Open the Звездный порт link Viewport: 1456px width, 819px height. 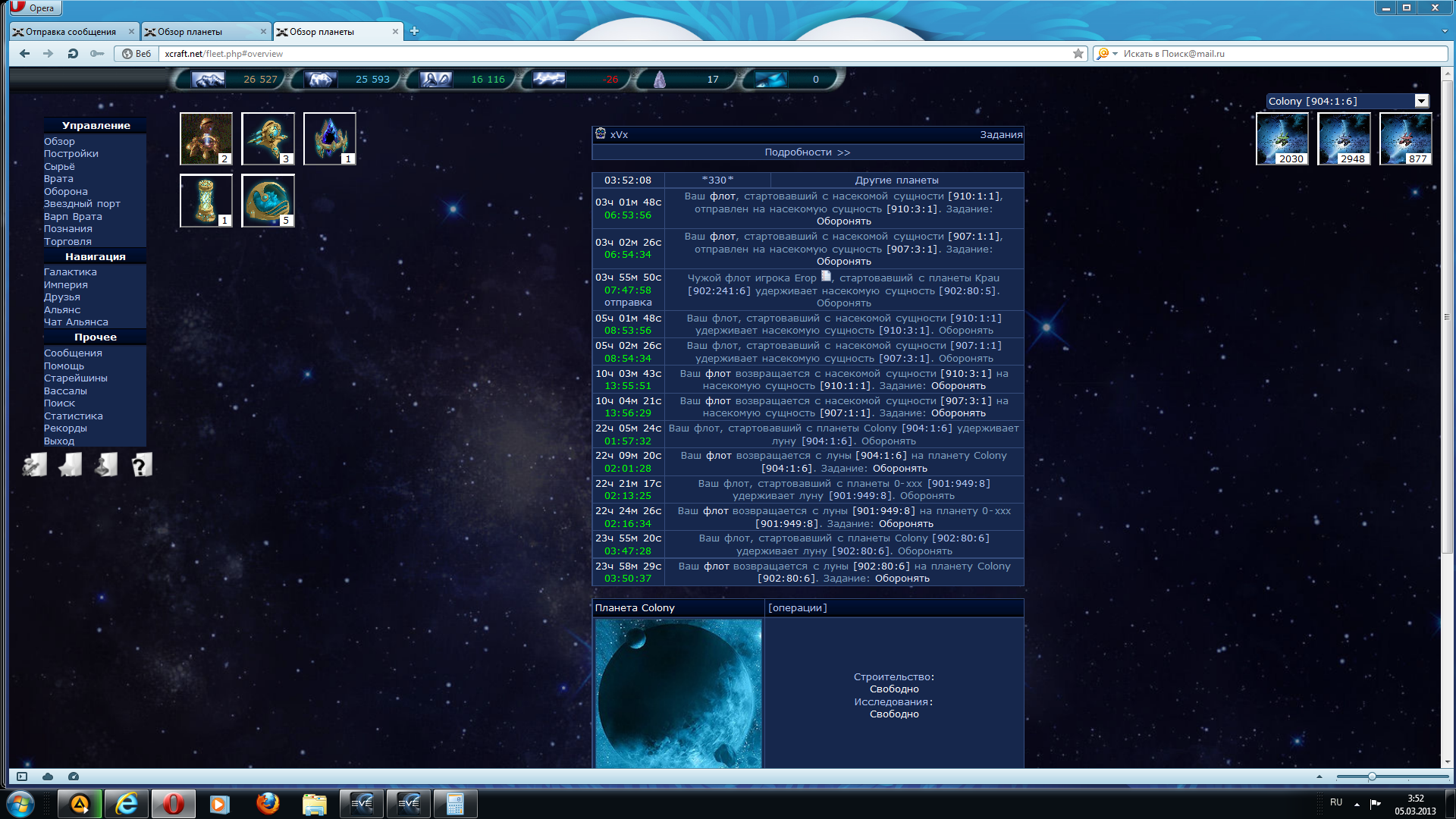click(x=82, y=203)
